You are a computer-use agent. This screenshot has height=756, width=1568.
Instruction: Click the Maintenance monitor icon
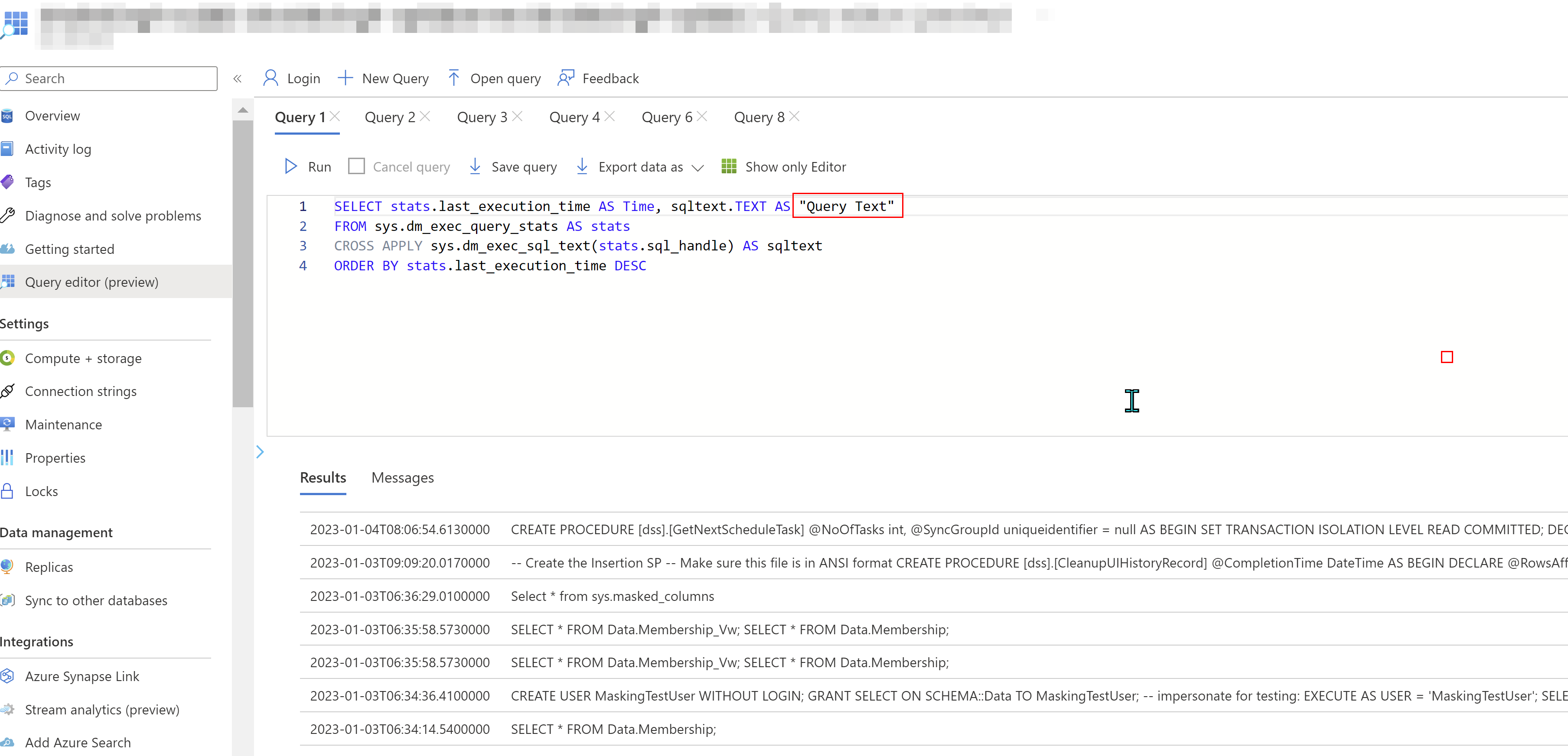point(7,424)
